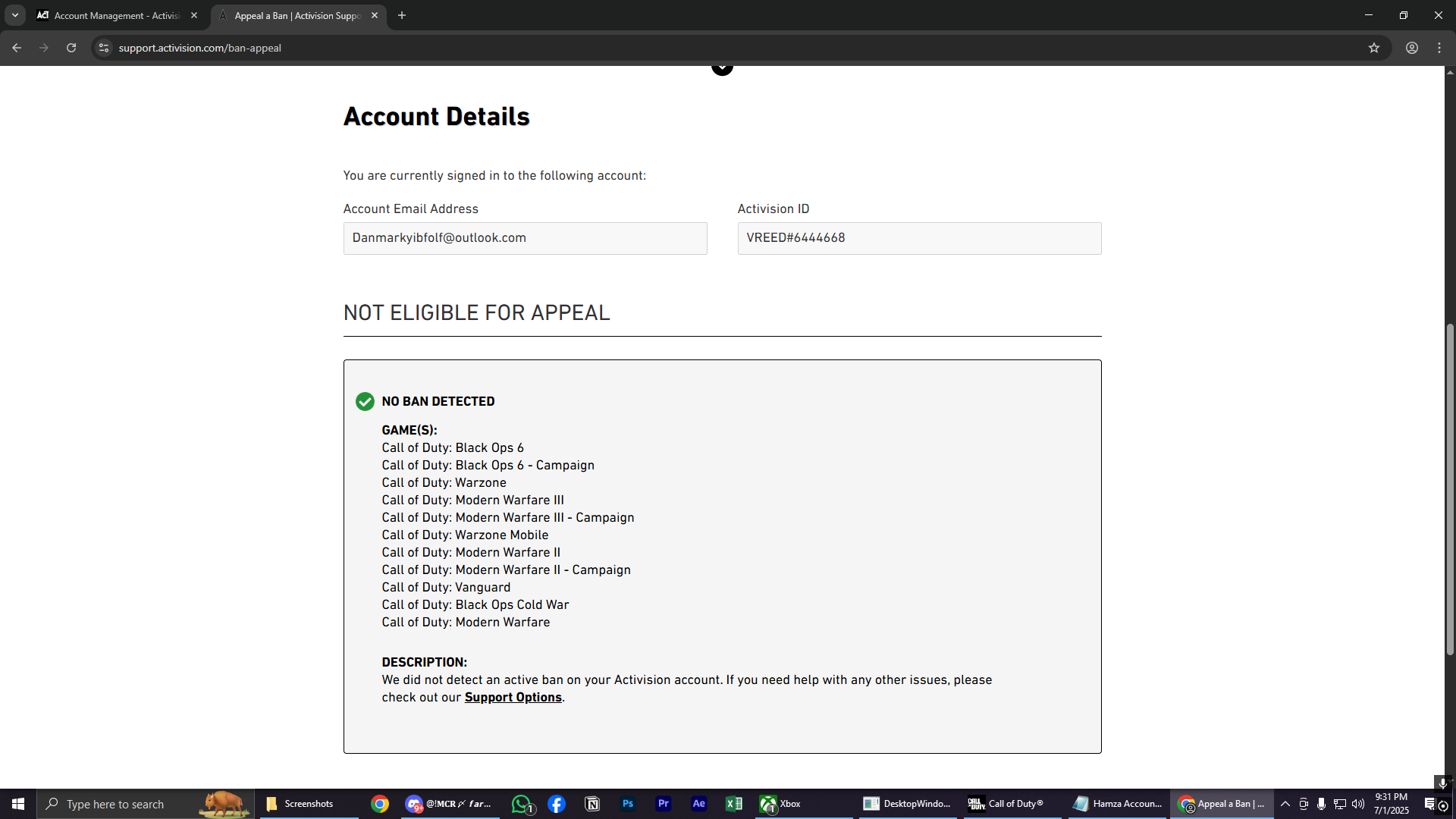Bookmark this page with star icon
The width and height of the screenshot is (1456, 819).
point(1374,48)
